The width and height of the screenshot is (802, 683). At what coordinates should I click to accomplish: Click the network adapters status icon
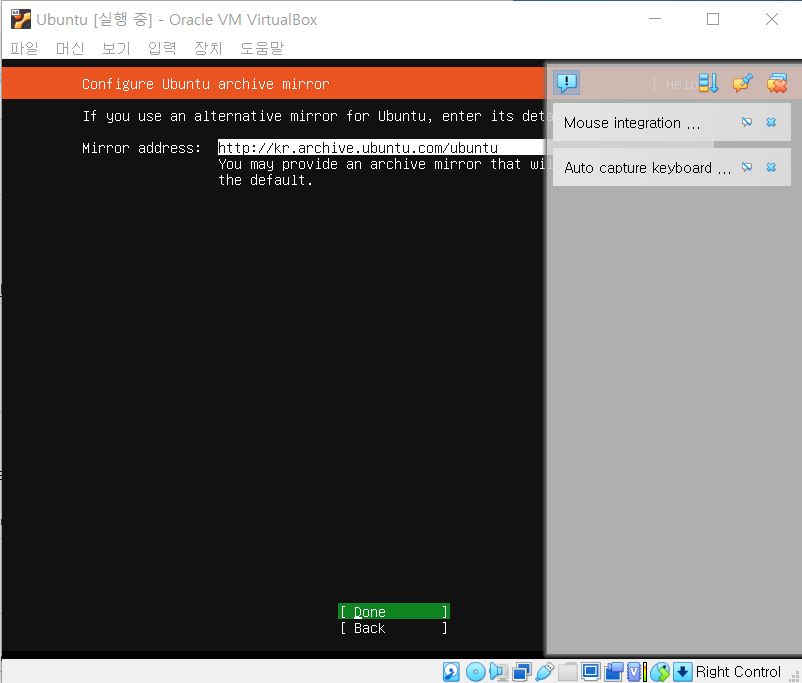coord(522,672)
